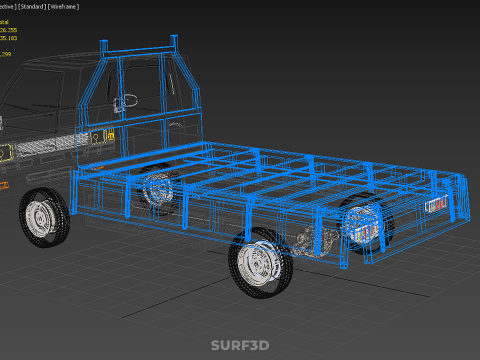This screenshot has height=360, width=480.
Task: Open the [Standard] viewport shading menu
Action: (32, 7)
